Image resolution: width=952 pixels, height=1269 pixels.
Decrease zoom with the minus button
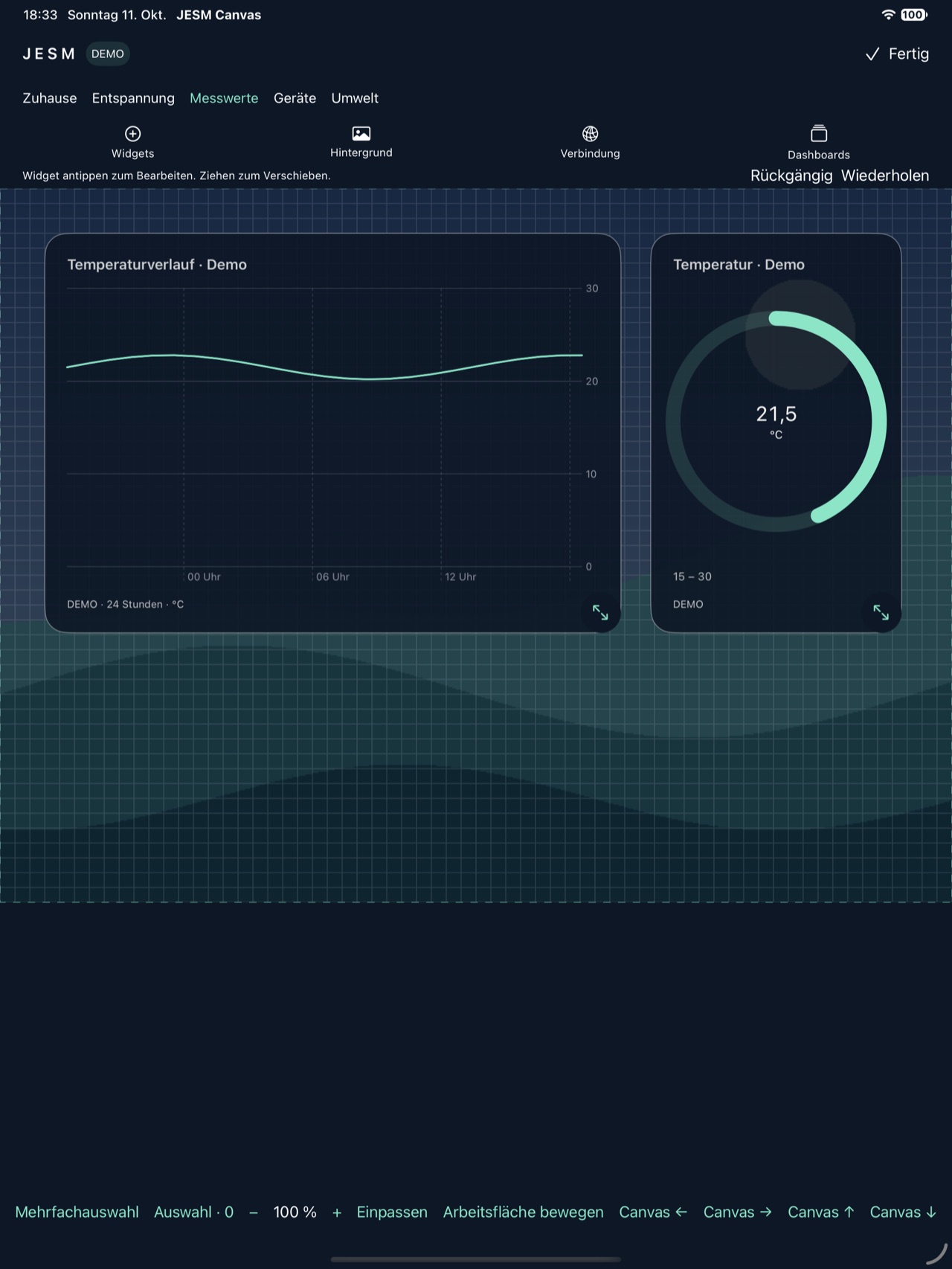[254, 1212]
